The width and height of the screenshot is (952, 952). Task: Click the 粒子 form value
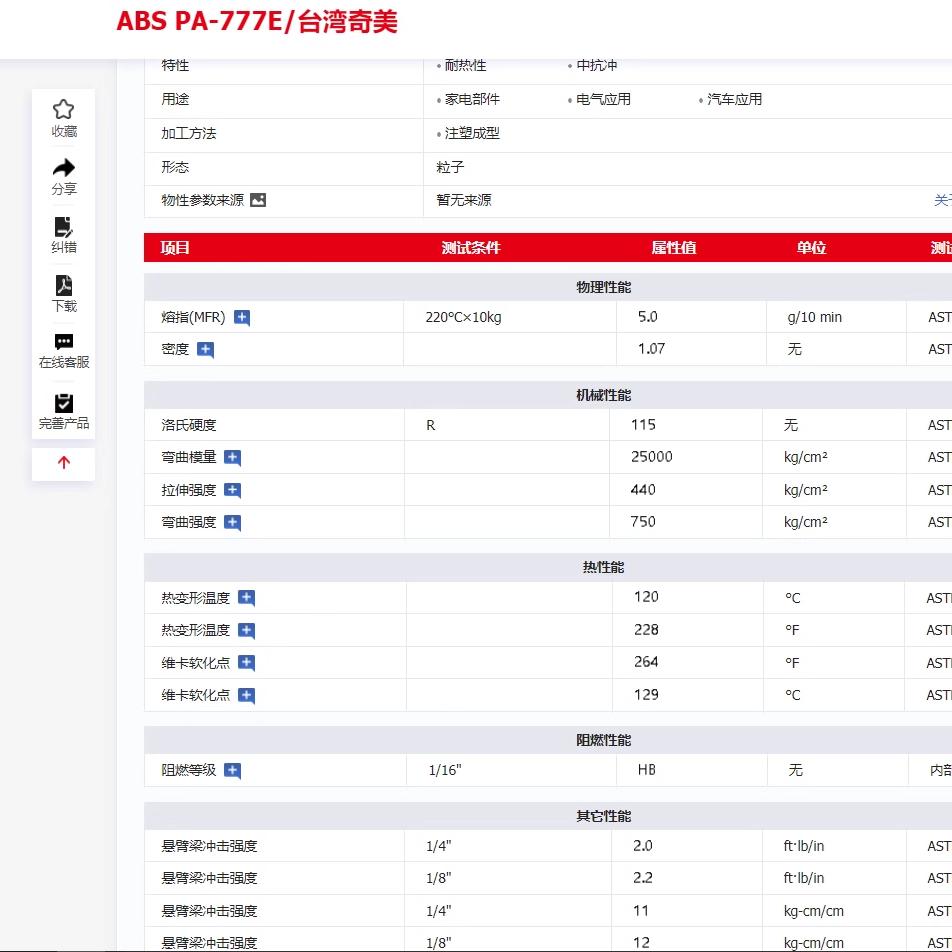(x=450, y=167)
